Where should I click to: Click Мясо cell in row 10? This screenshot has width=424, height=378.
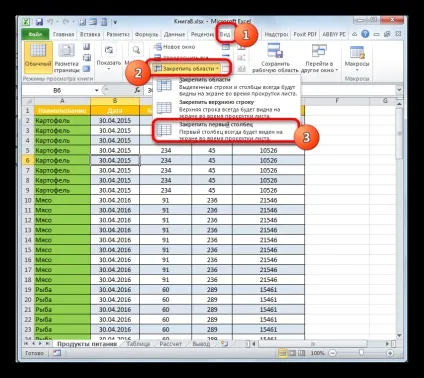click(x=62, y=200)
